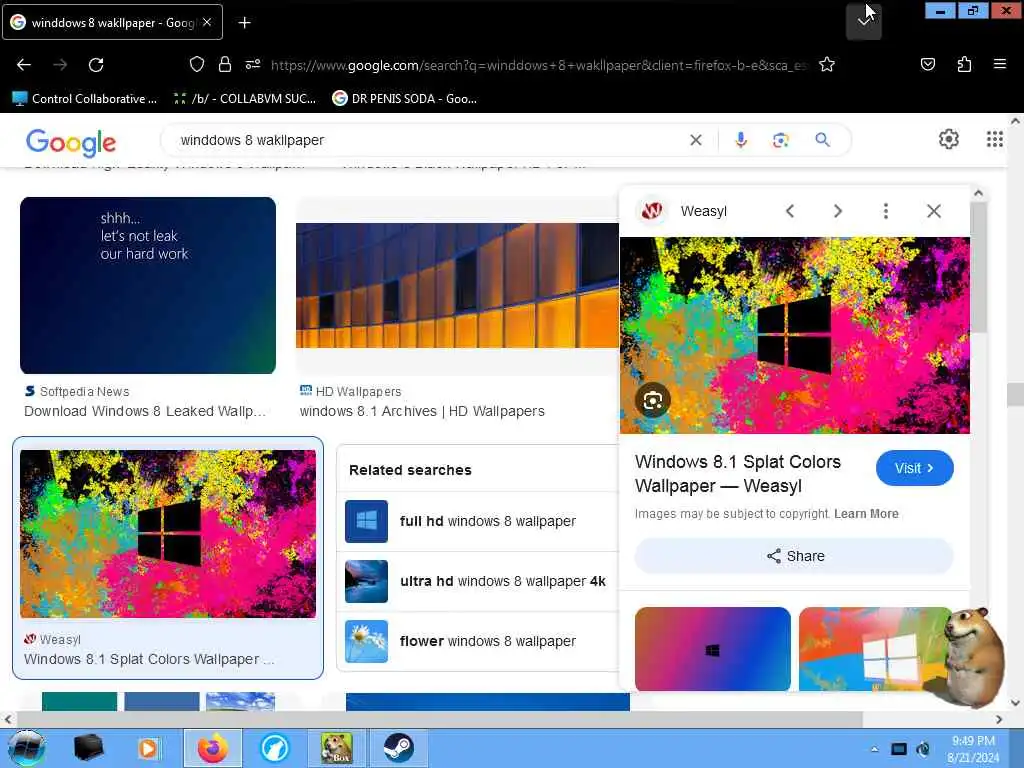The image size is (1024, 768).
Task: Open the shhh let's not leak wallpaper thumbnail
Action: [x=148, y=285]
